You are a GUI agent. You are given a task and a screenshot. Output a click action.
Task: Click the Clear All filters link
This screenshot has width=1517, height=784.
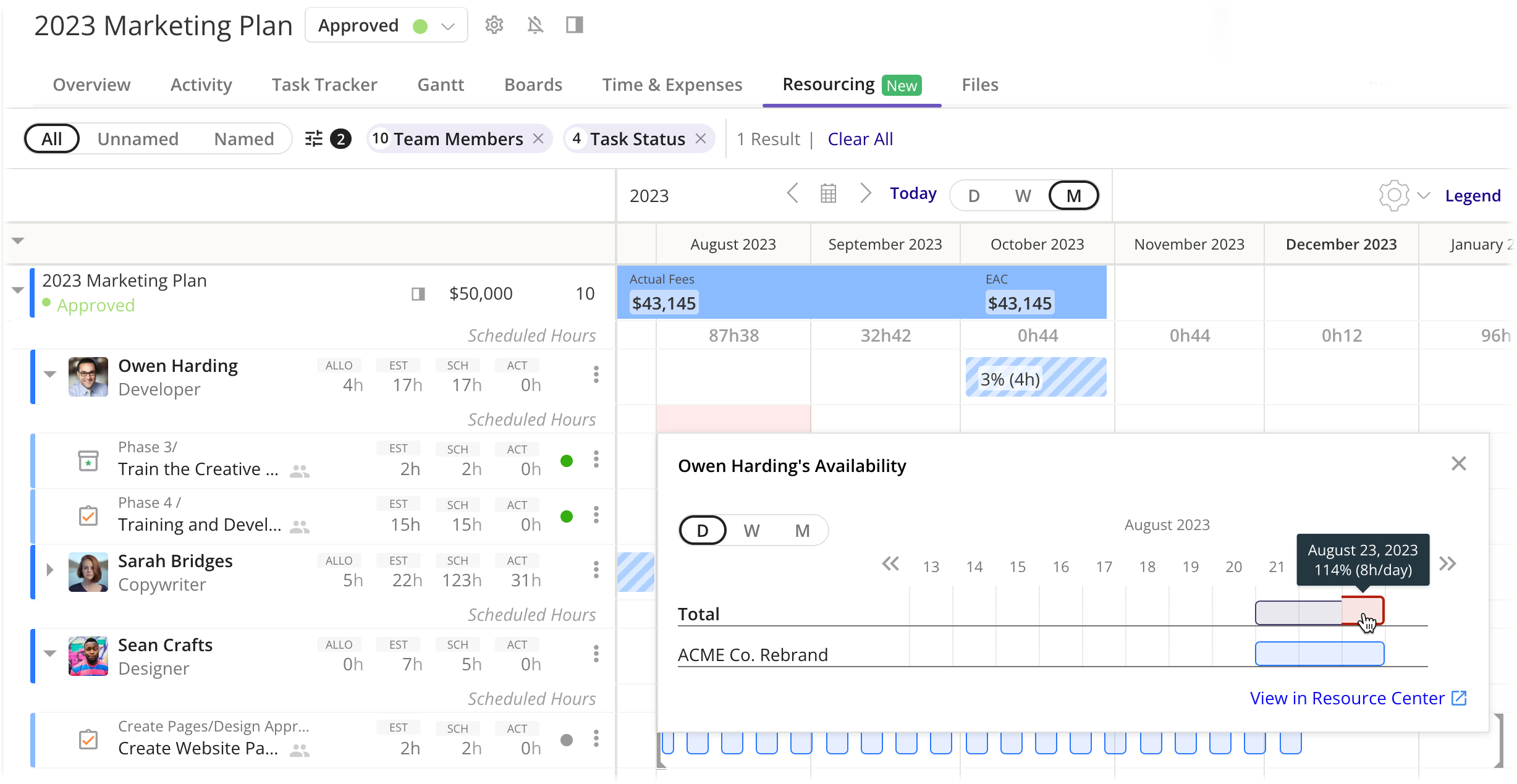tap(860, 139)
